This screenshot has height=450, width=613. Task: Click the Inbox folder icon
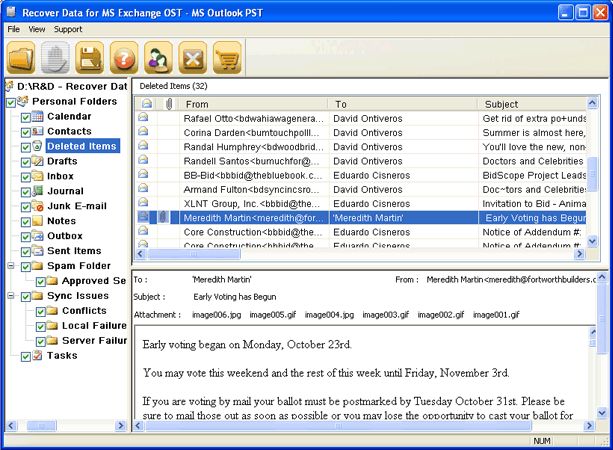point(38,176)
